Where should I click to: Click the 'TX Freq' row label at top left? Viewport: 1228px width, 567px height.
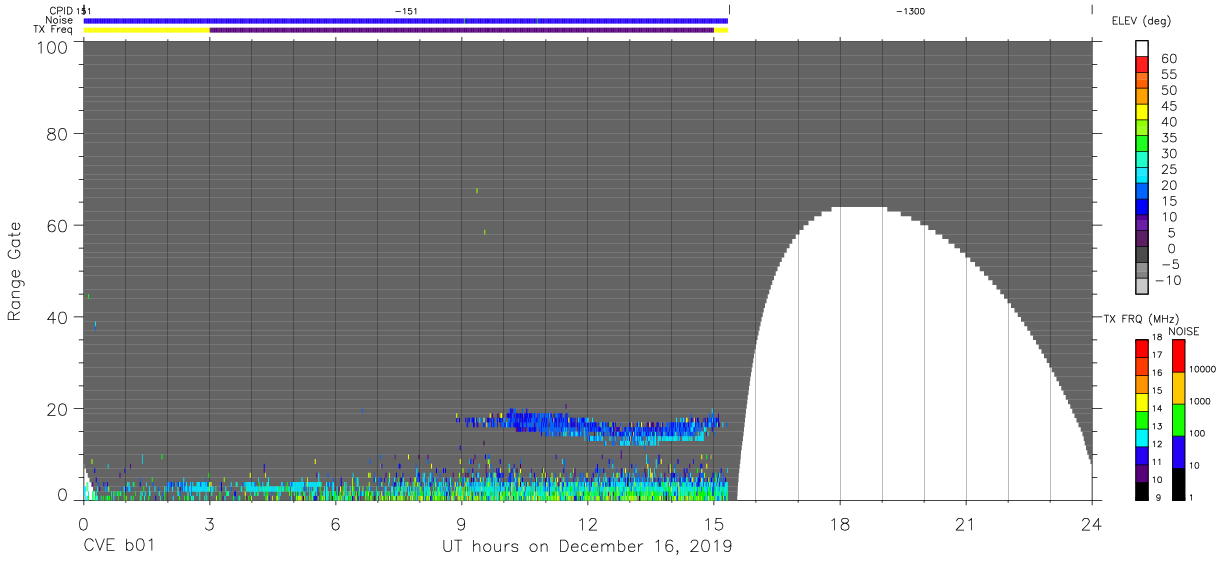click(x=52, y=30)
